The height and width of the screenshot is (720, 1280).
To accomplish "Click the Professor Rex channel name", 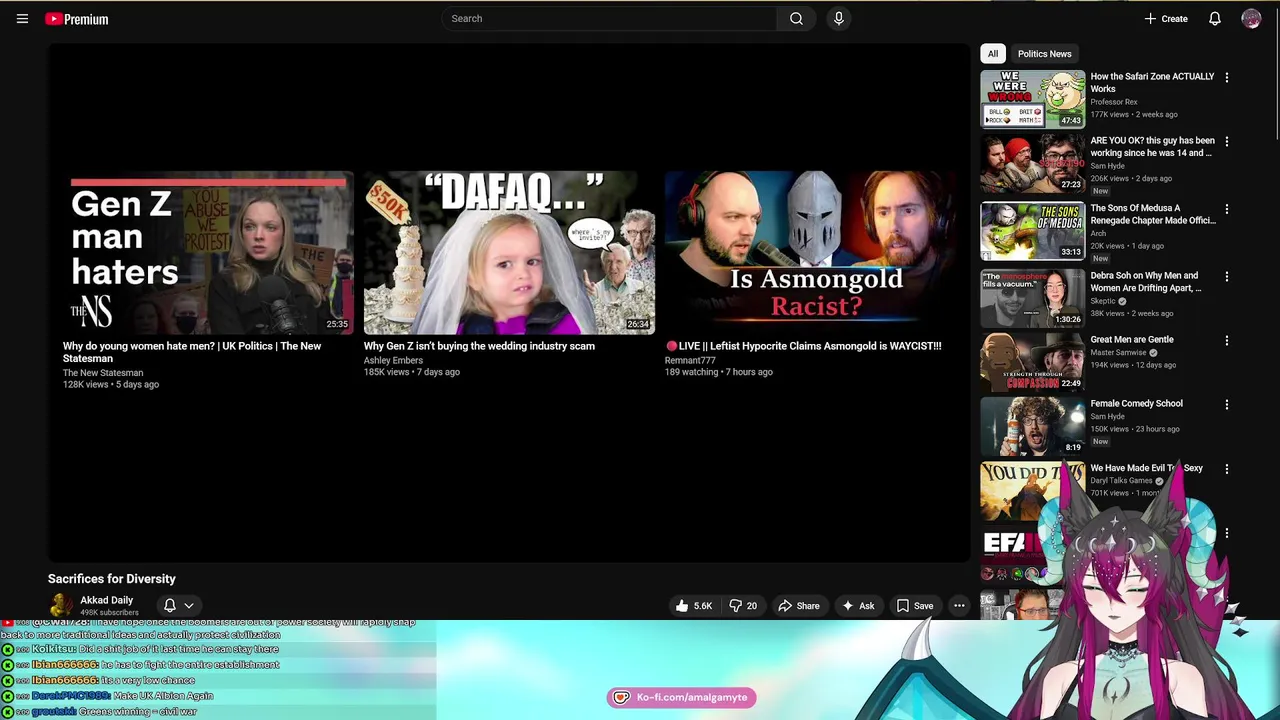I will point(1114,102).
